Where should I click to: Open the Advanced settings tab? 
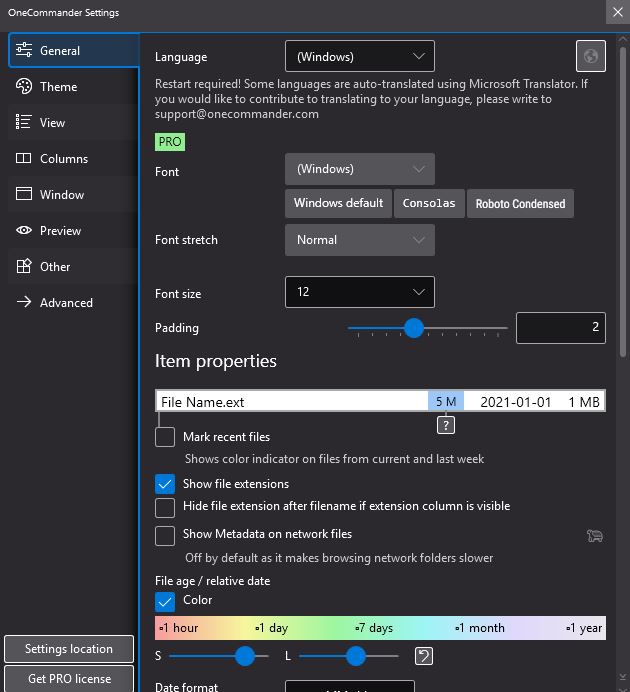coord(73,302)
